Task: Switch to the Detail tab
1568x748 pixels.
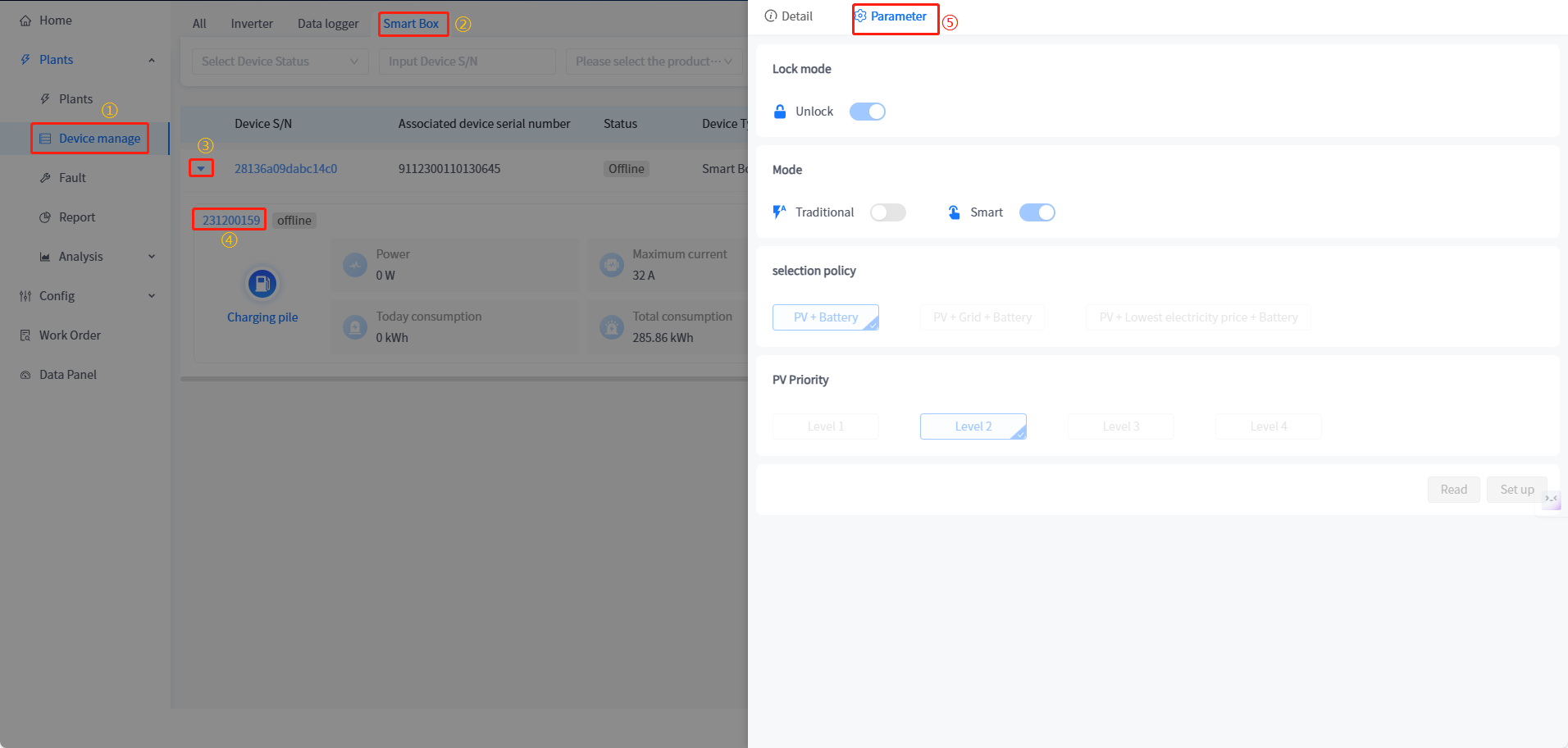Action: (x=789, y=16)
